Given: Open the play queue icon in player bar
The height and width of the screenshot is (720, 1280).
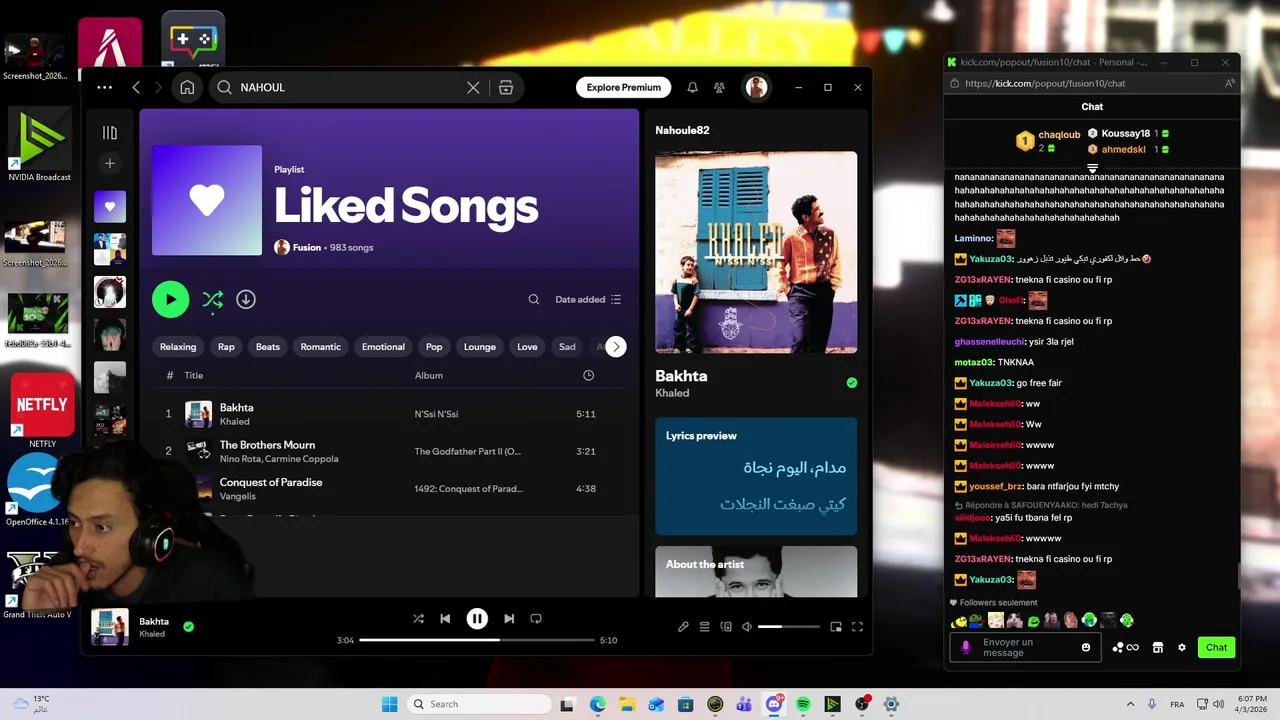Looking at the screenshot, I should [704, 627].
